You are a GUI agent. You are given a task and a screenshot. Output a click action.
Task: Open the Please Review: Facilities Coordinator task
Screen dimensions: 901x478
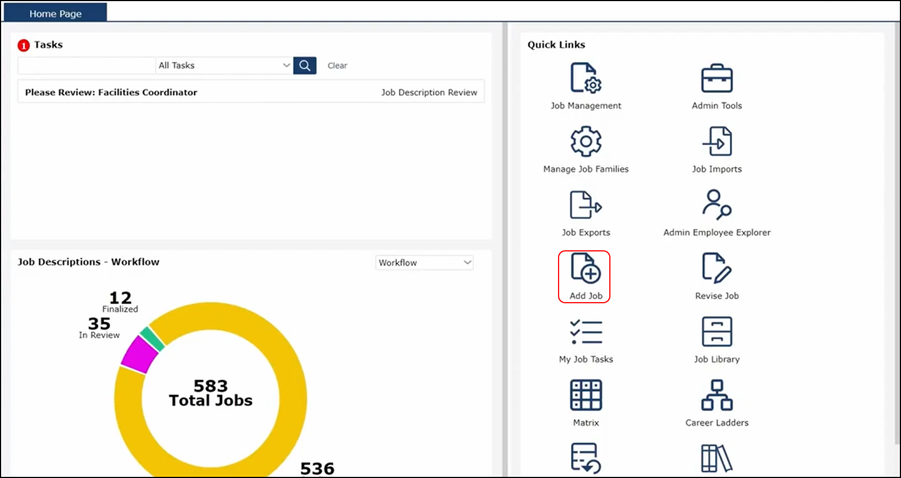coord(111,92)
